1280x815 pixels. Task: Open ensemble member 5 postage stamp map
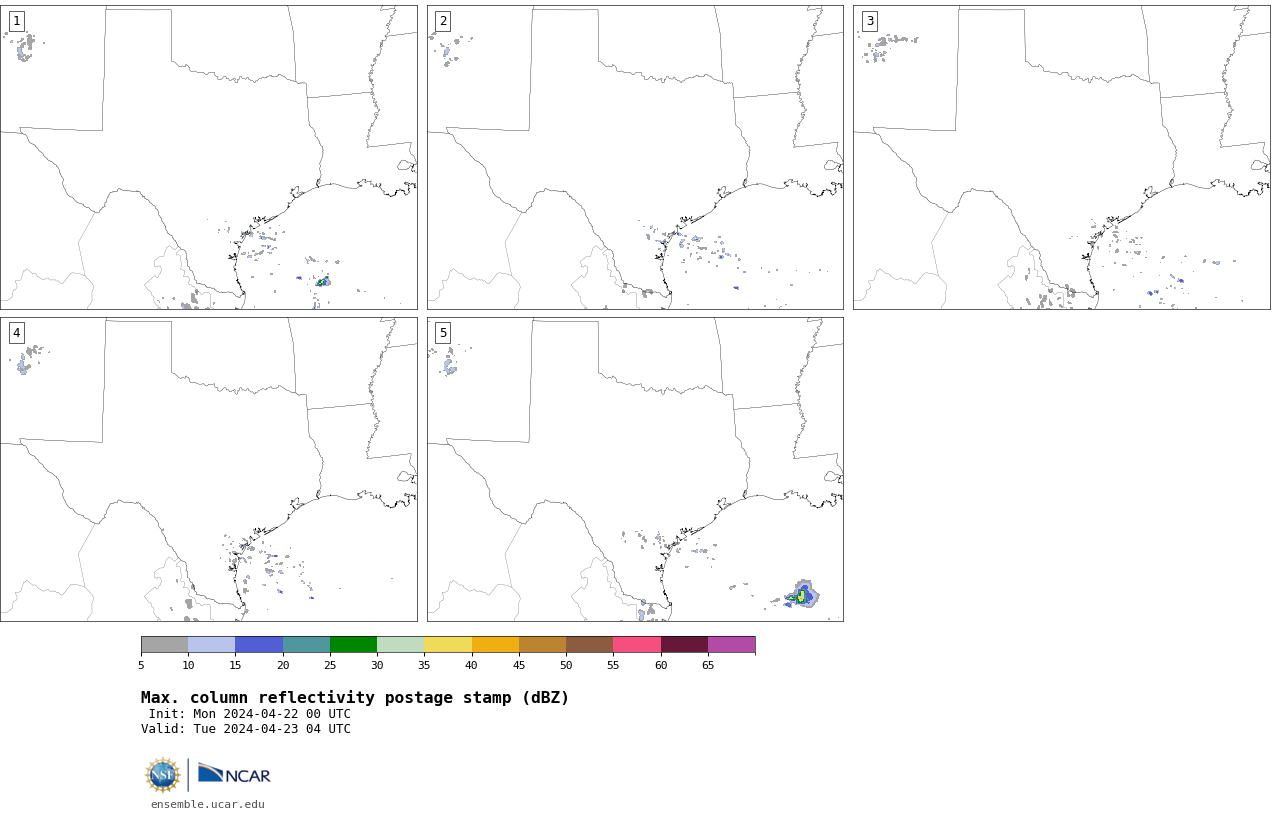pyautogui.click(x=635, y=469)
